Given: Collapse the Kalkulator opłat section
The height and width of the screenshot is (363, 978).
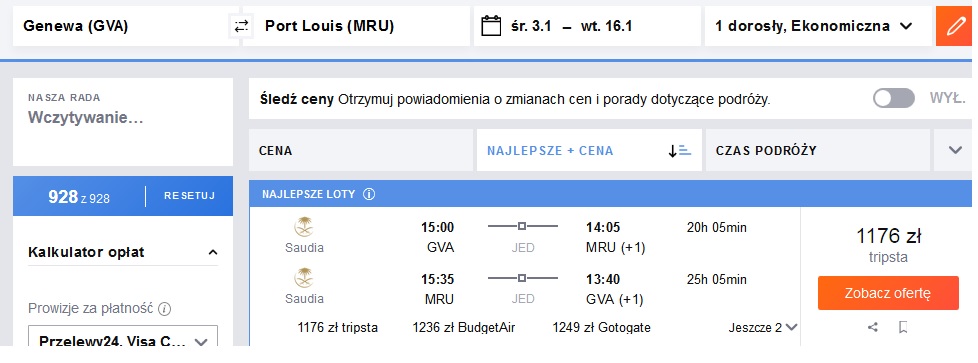Looking at the screenshot, I should (x=213, y=253).
